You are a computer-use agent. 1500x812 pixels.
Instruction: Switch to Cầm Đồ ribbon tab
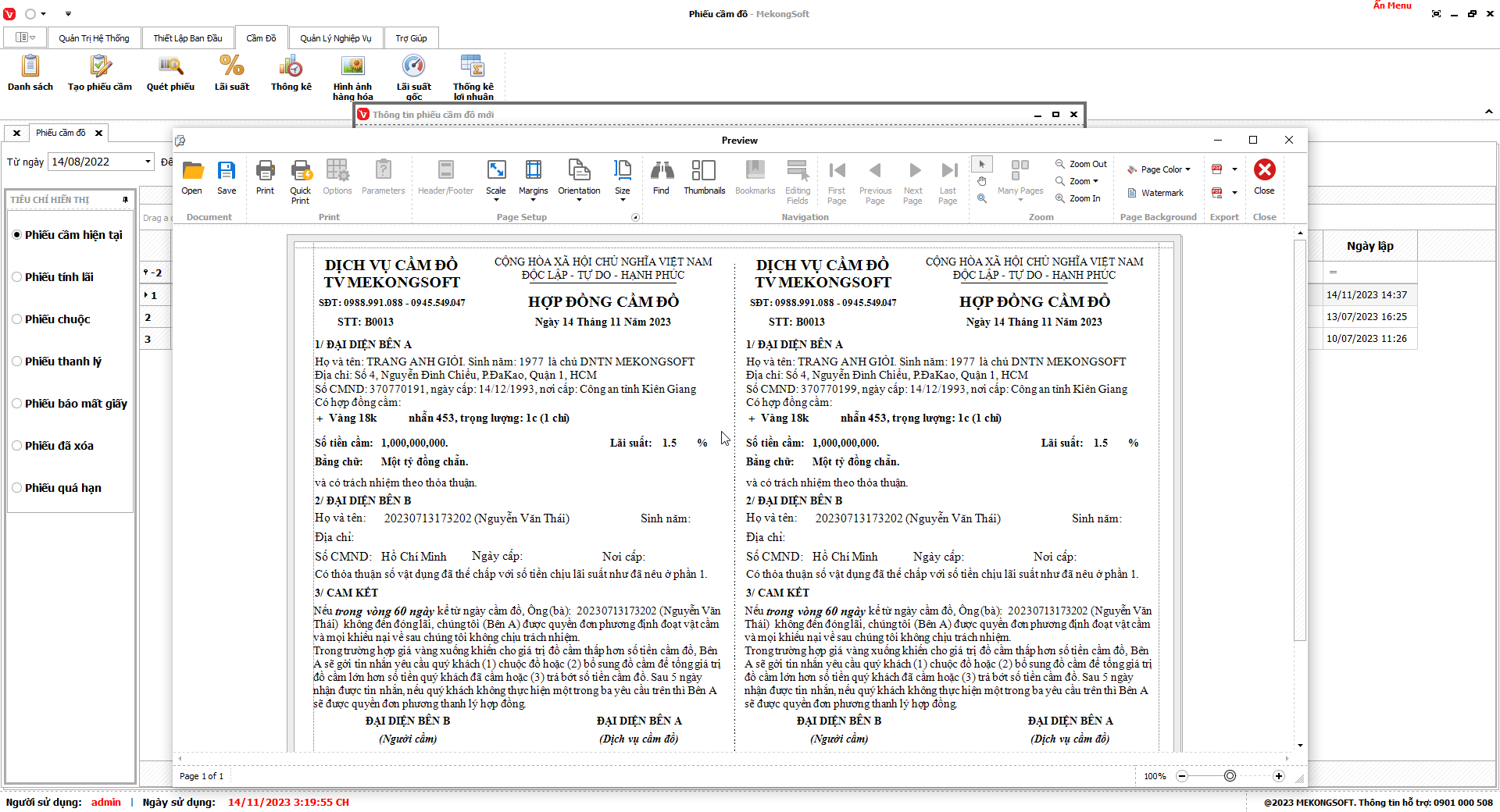(261, 38)
